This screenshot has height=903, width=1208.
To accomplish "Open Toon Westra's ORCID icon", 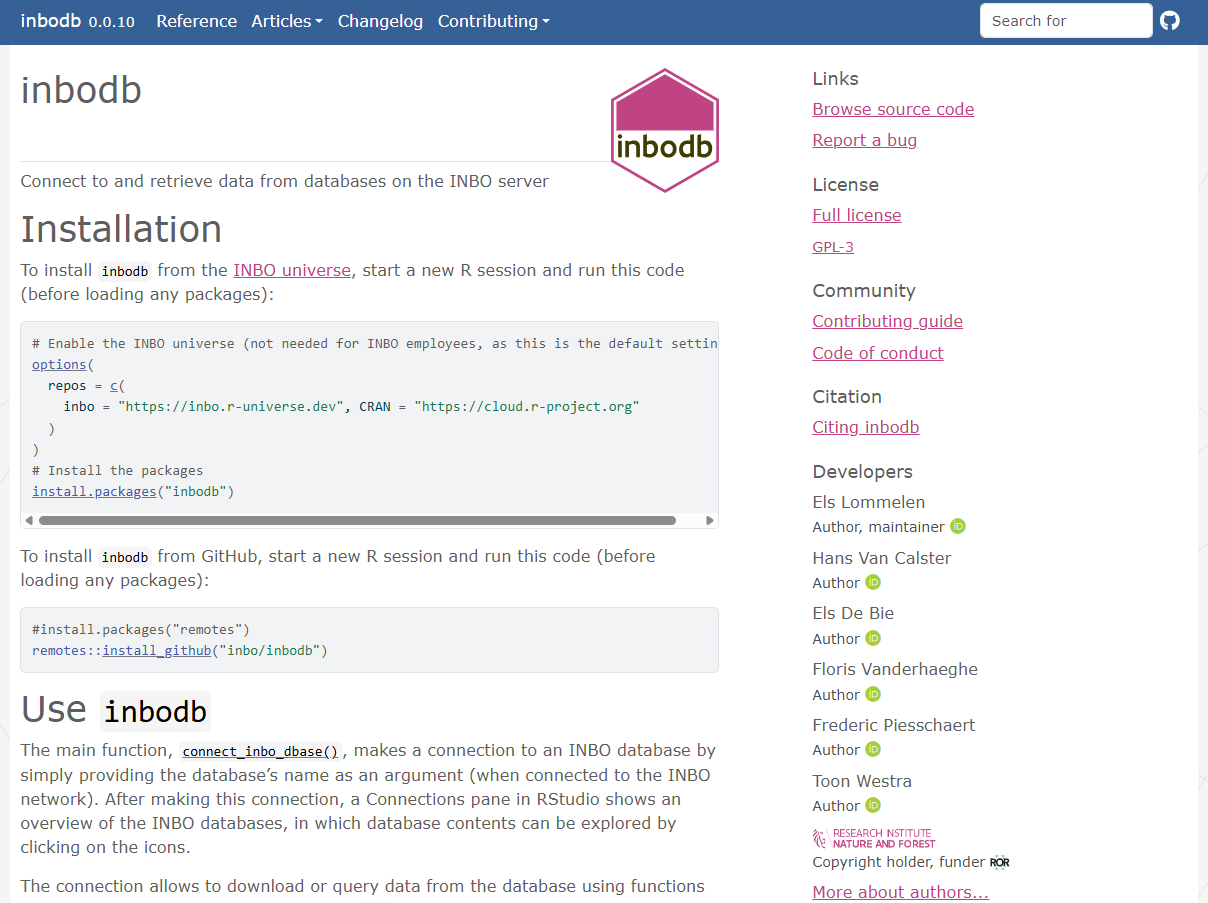I will (x=872, y=805).
